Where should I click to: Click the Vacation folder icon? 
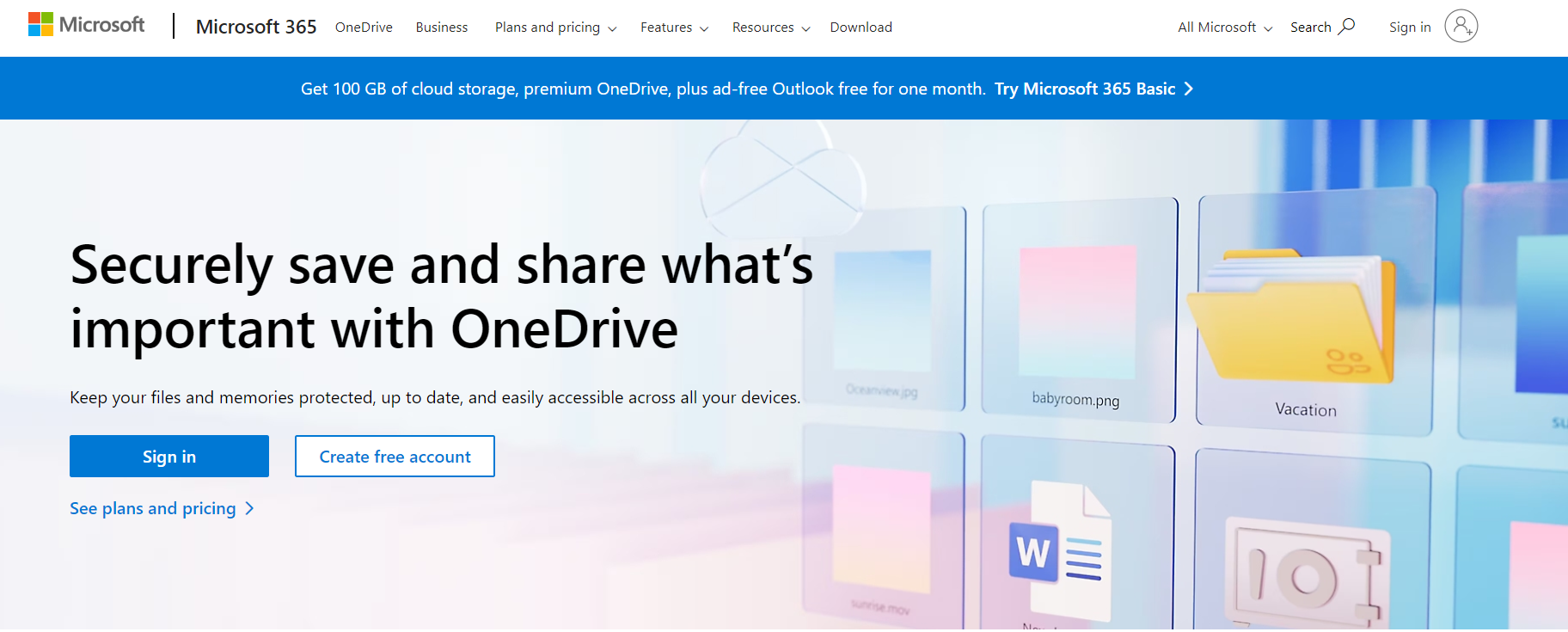(1290, 316)
